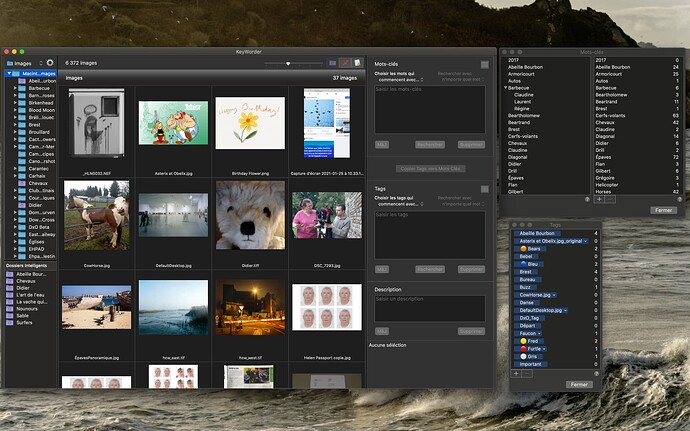Expand the EHPAD folder
690x431 pixels.
click(x=15, y=249)
